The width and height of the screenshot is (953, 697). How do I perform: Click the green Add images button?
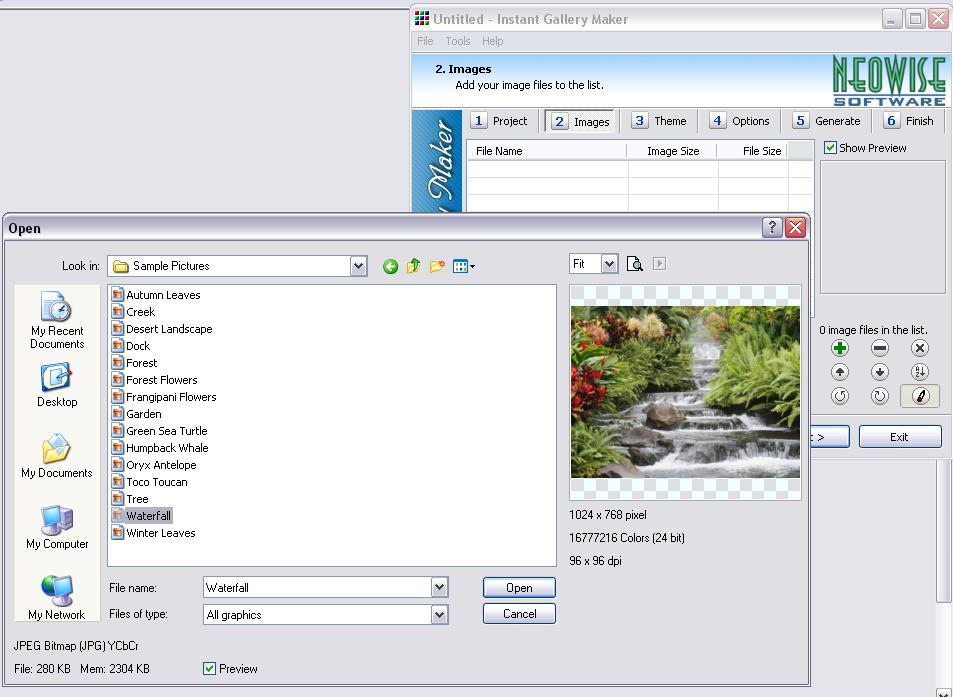click(x=840, y=348)
